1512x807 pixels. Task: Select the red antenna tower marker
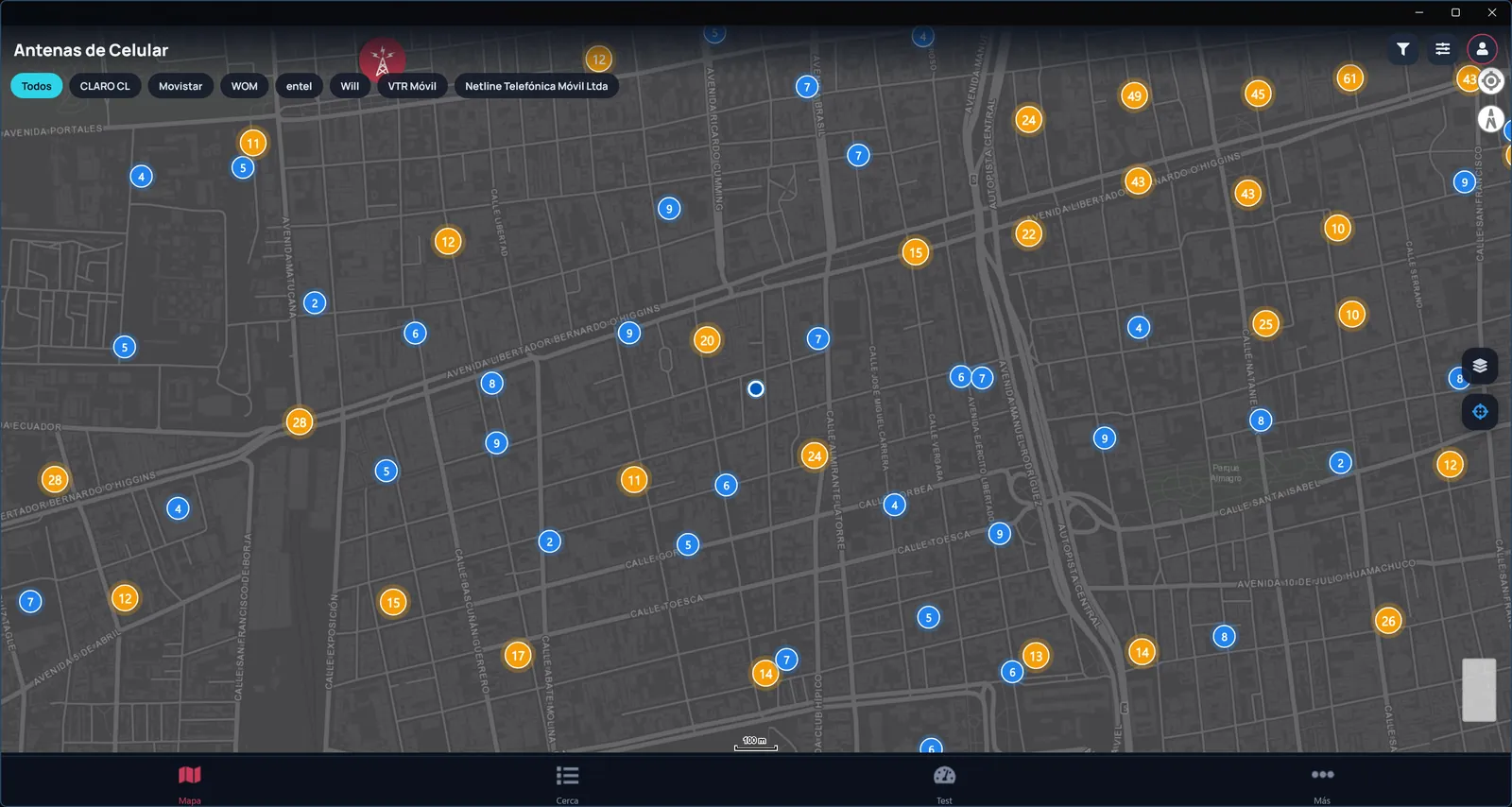pos(382,60)
